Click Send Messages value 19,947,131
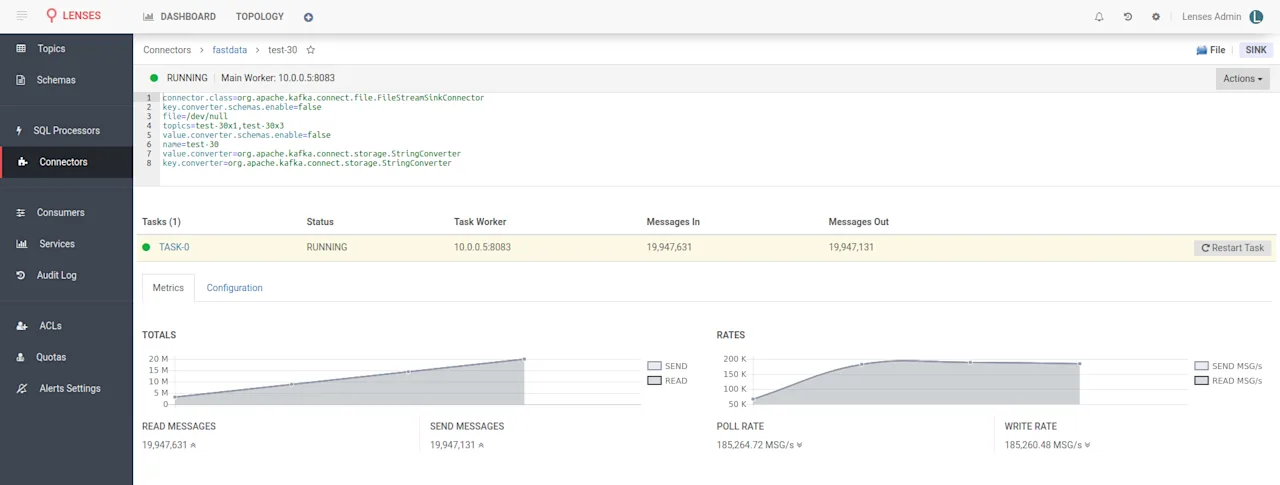This screenshot has height=485, width=1280. pos(453,445)
